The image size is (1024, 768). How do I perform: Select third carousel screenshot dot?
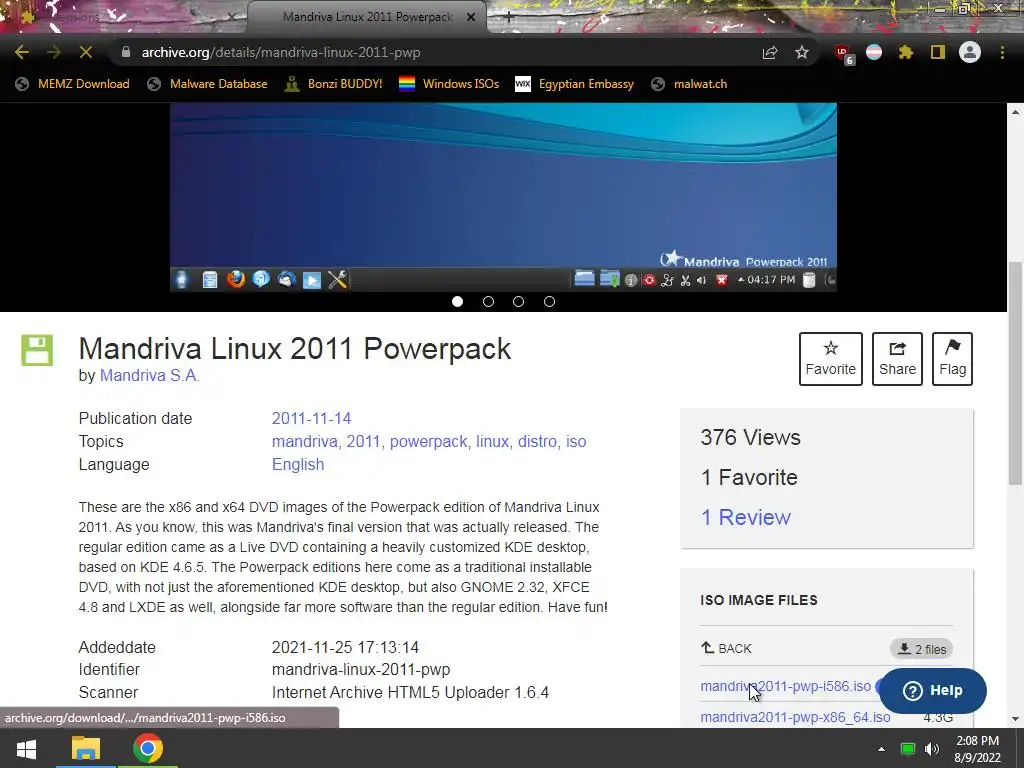tap(519, 302)
